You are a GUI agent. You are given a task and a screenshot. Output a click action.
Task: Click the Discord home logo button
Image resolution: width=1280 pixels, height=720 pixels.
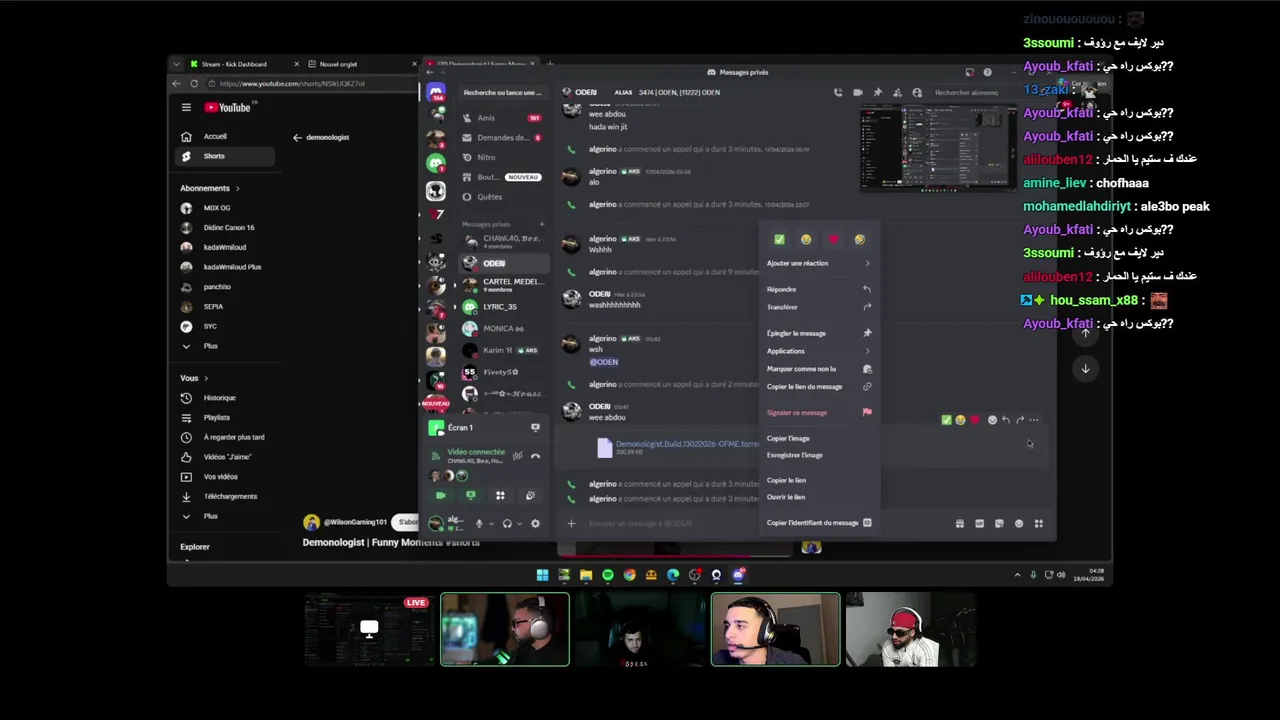click(435, 93)
